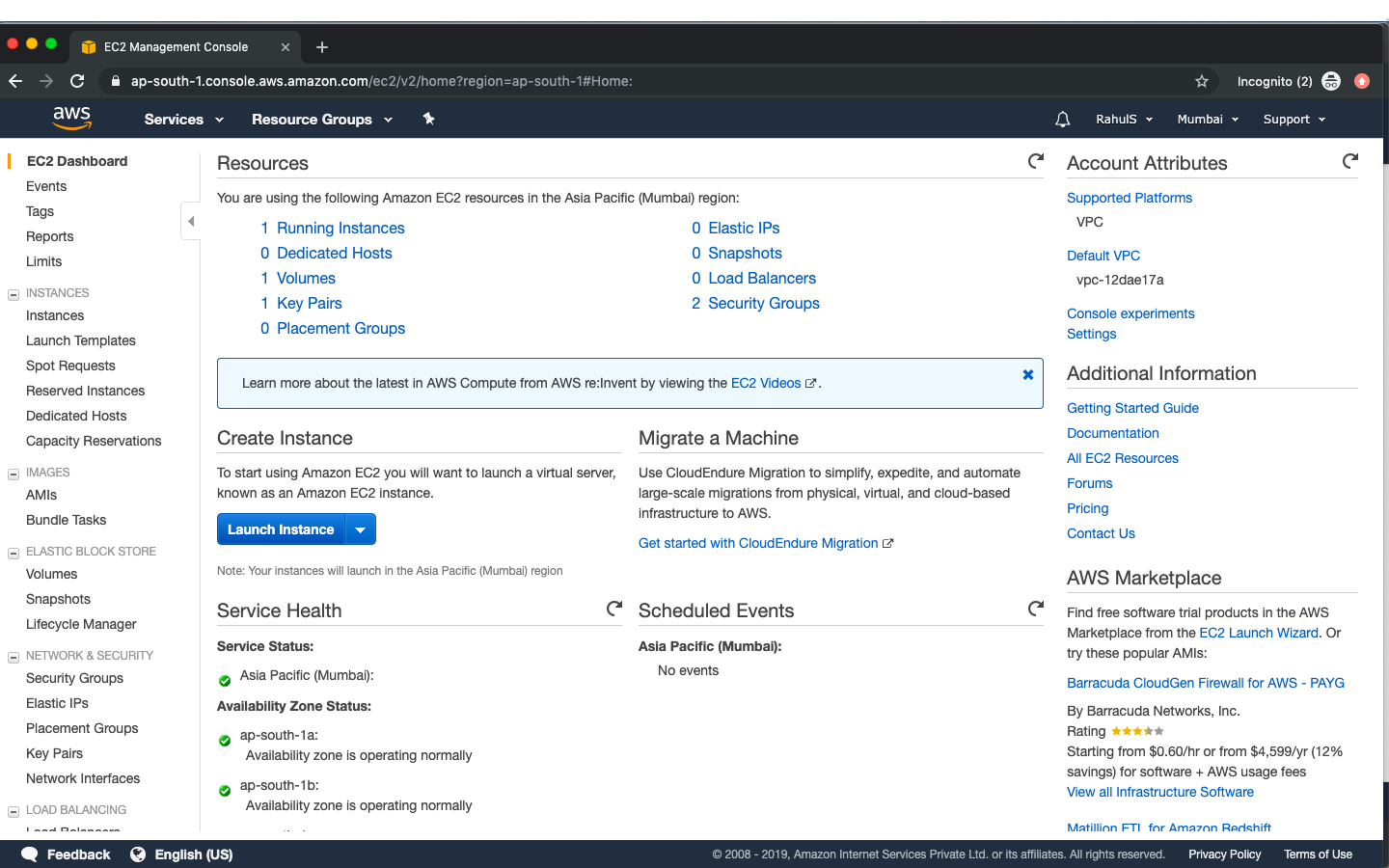Open Feedback using the speech bubble icon
The width and height of the screenshot is (1389, 868).
(x=29, y=854)
